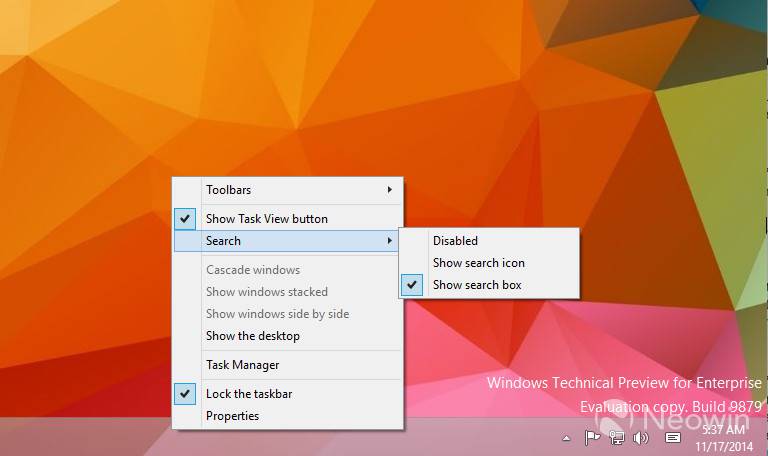
Task: Open Task Manager from the context menu
Action: pos(288,365)
